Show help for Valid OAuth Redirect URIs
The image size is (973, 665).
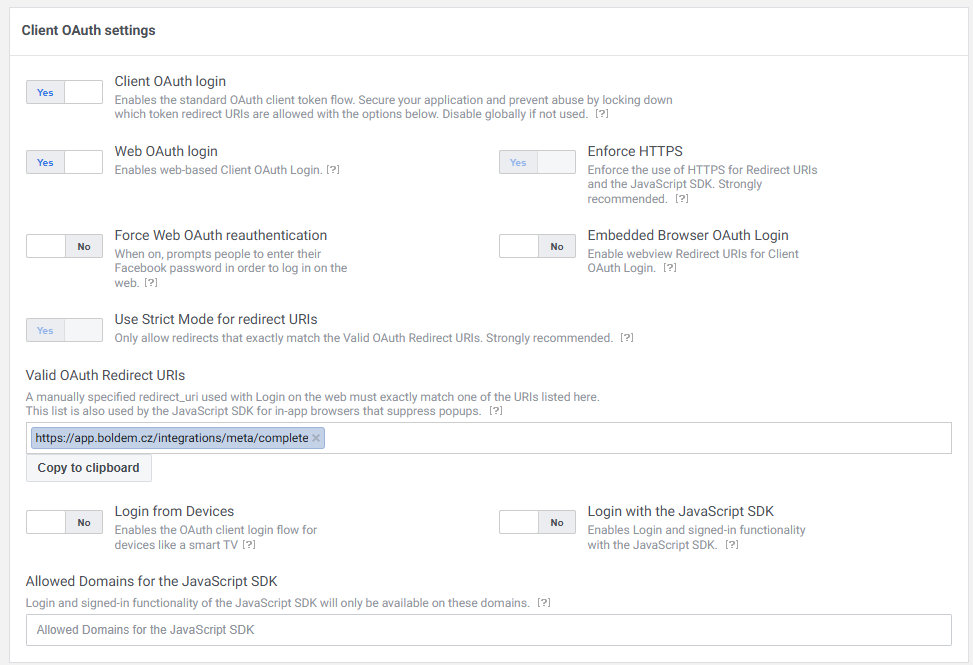point(496,411)
